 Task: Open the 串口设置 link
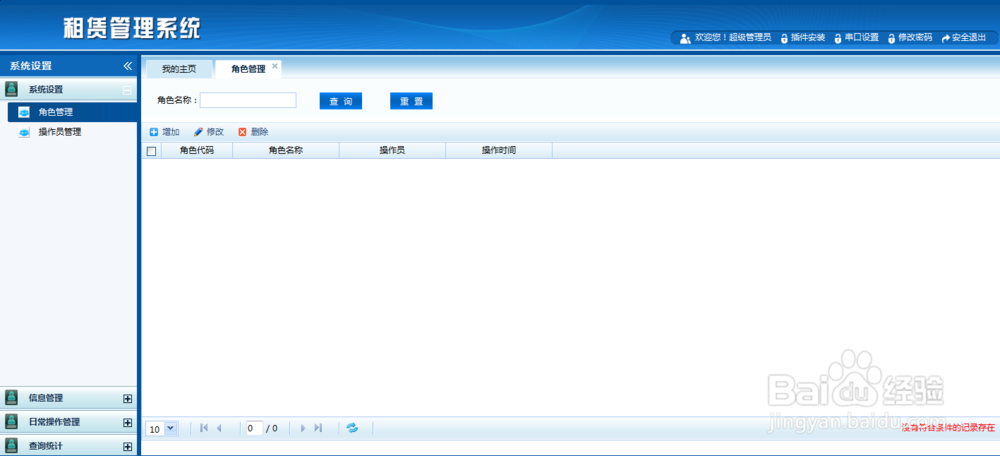(x=862, y=38)
